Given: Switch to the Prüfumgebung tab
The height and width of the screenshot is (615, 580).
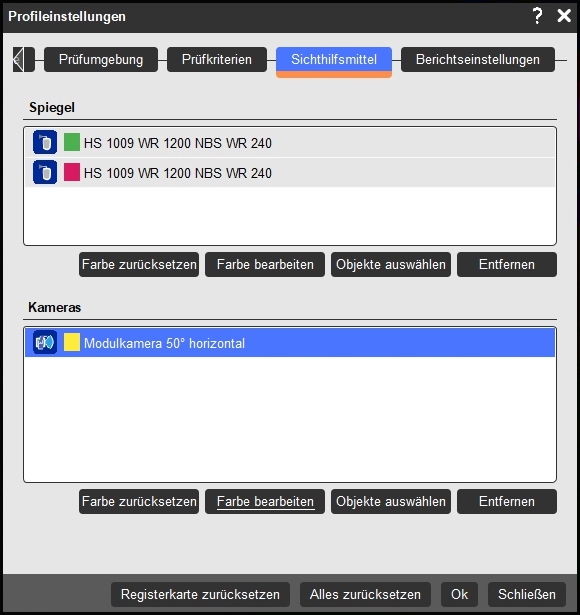Looking at the screenshot, I should pyautogui.click(x=101, y=60).
